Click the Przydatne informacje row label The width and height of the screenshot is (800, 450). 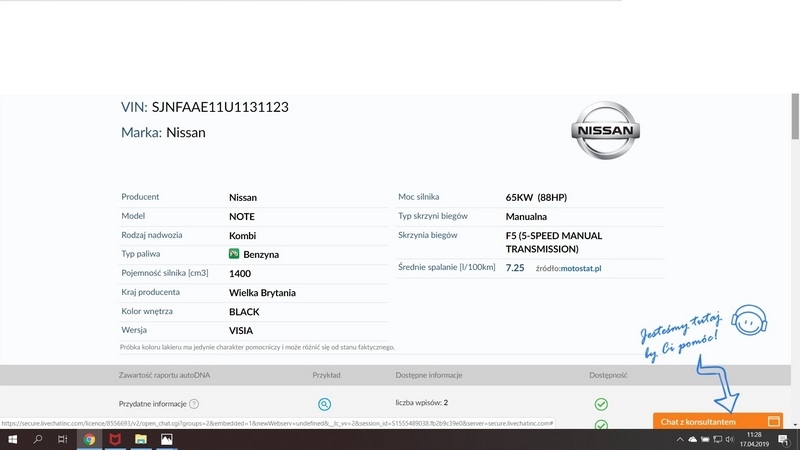(x=153, y=404)
